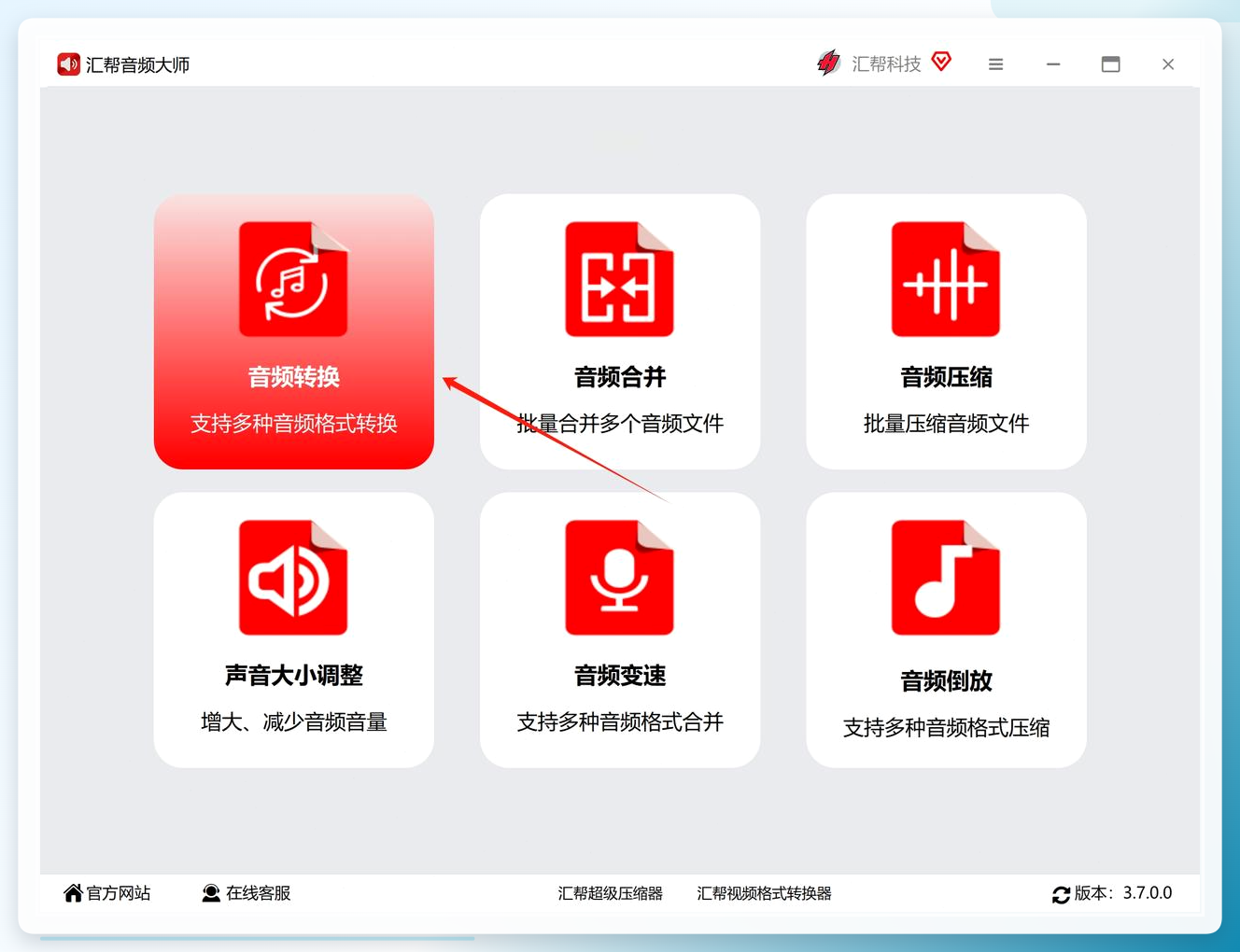Click the refresh icon next to 版本
Viewport: 1240px width, 952px height.
coord(1061,894)
